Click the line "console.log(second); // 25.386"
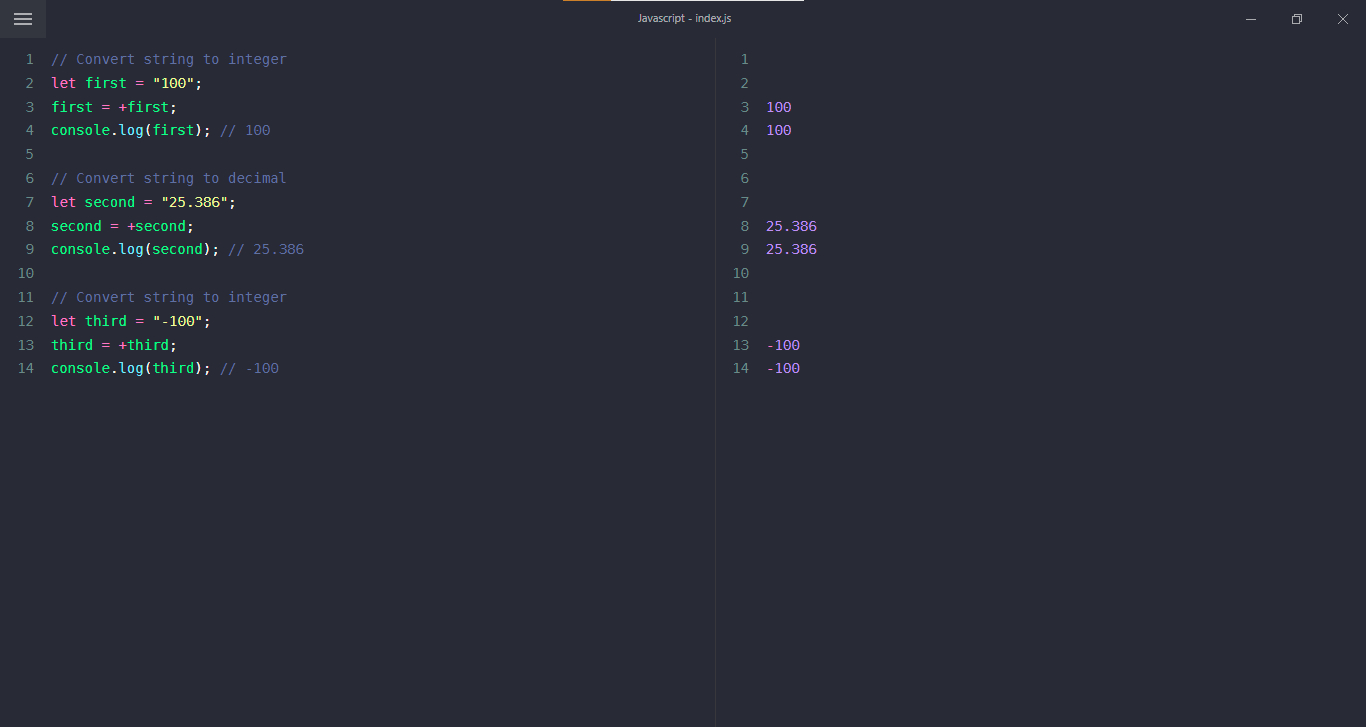Screen dimensions: 1366x727 [x=177, y=249]
